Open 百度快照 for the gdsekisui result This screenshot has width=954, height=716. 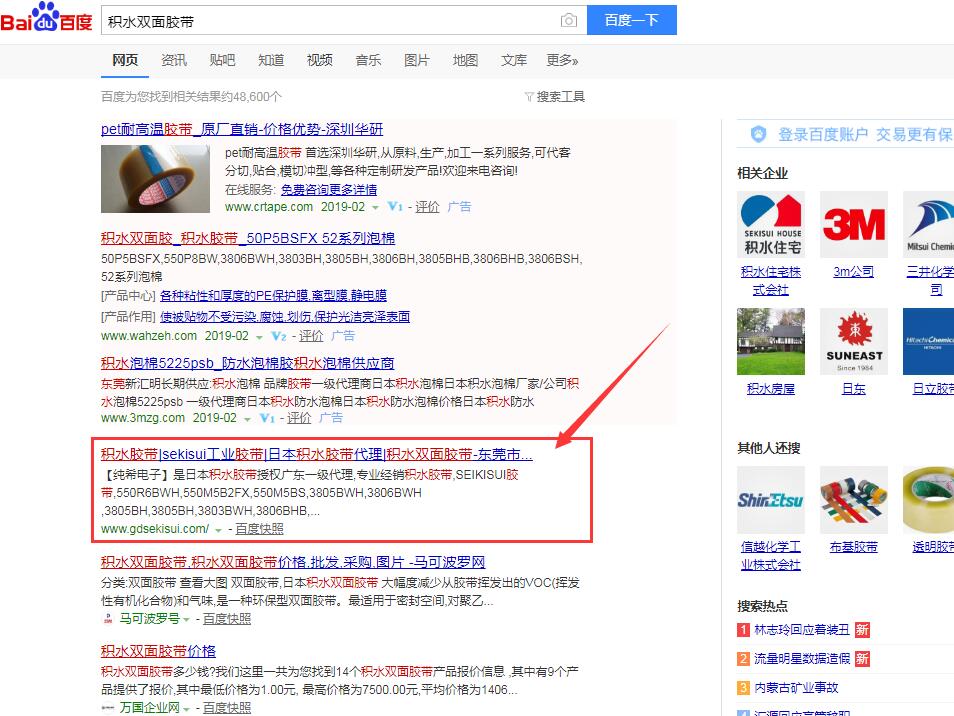point(259,529)
